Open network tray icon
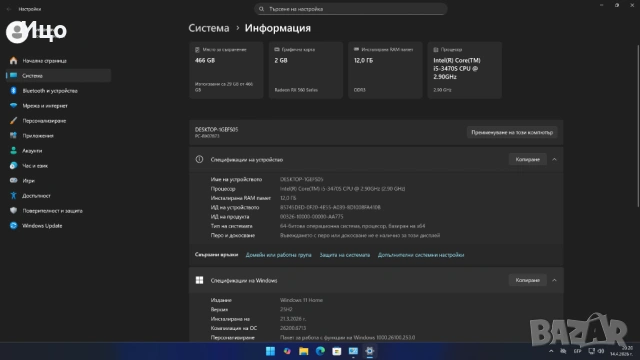The image size is (640, 360). click(x=591, y=351)
